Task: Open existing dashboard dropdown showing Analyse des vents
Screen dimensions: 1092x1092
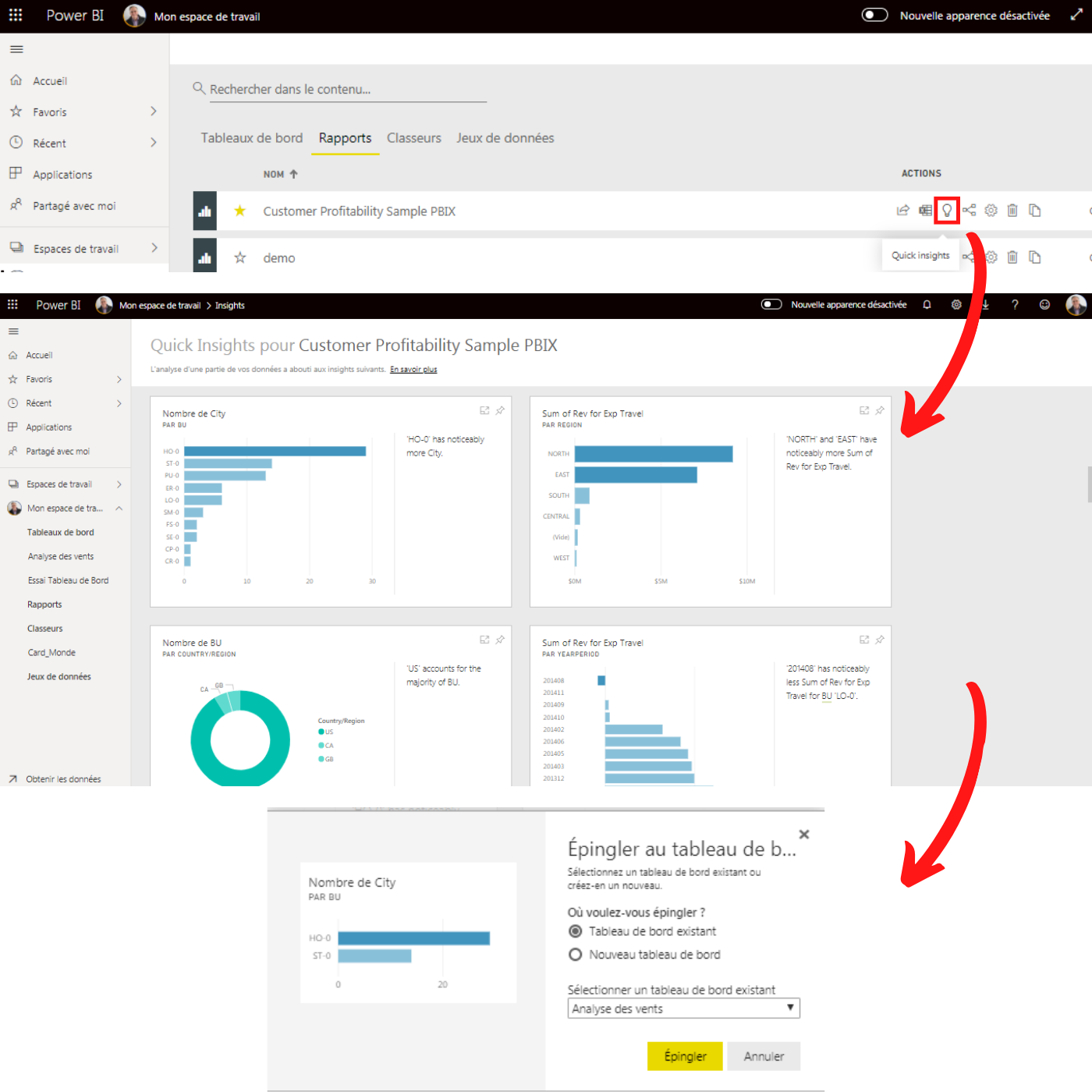Action: (x=684, y=1009)
